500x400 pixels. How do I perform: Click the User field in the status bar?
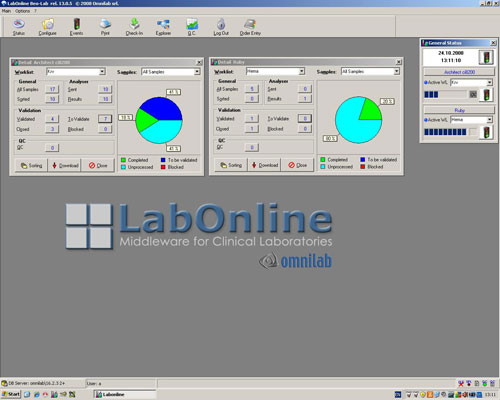(121, 383)
